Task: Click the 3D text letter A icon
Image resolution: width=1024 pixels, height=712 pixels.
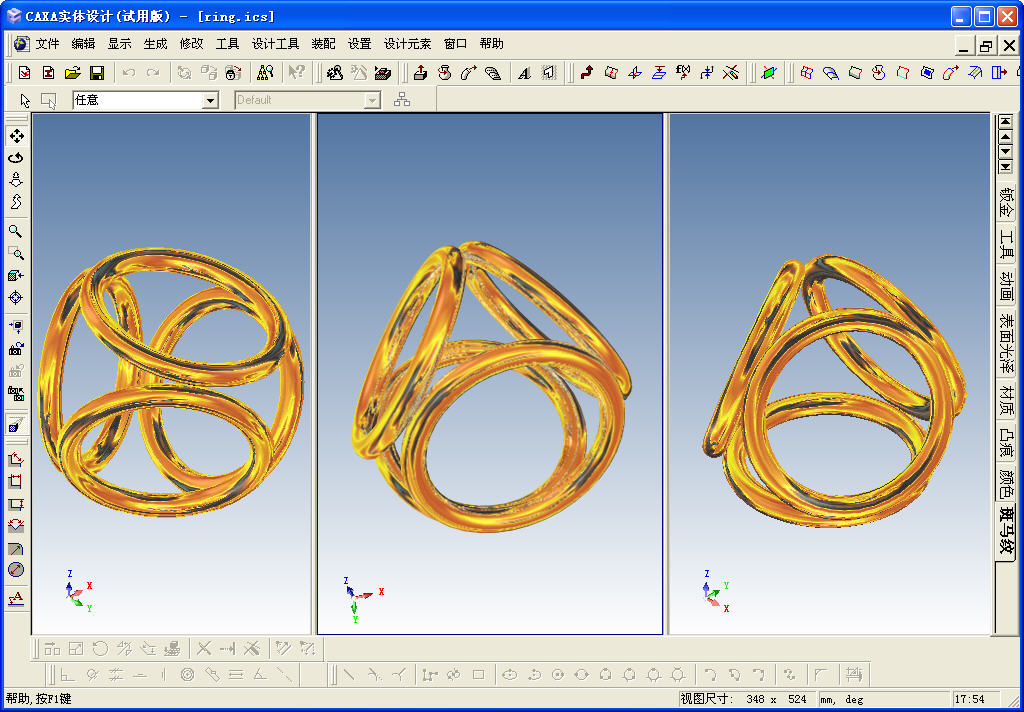Action: click(524, 73)
